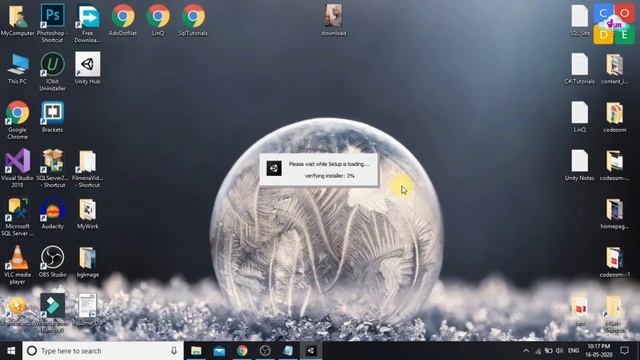Switch to OBS Studio in the taskbar
Viewport: 640px width, 360px height.
pyautogui.click(x=265, y=351)
